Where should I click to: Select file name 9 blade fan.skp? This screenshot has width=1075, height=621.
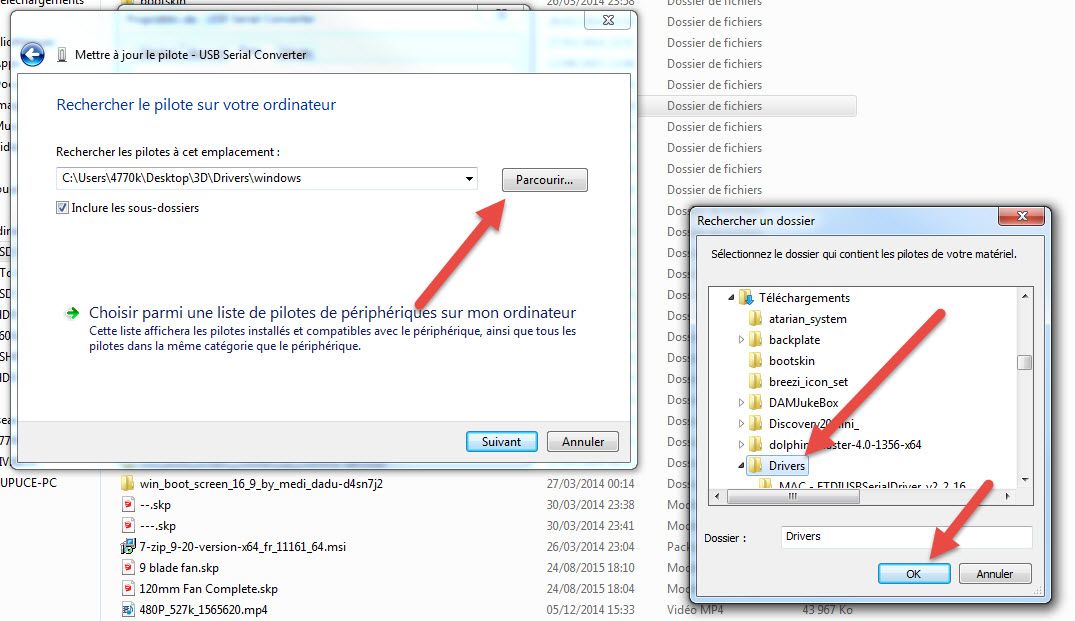(179, 568)
